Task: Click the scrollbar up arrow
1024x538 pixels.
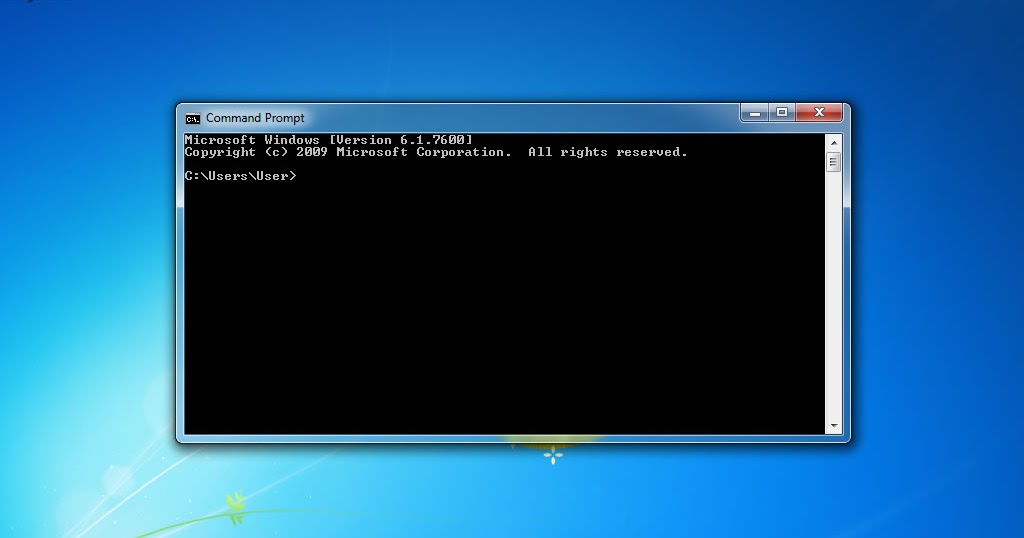Action: pos(833,142)
